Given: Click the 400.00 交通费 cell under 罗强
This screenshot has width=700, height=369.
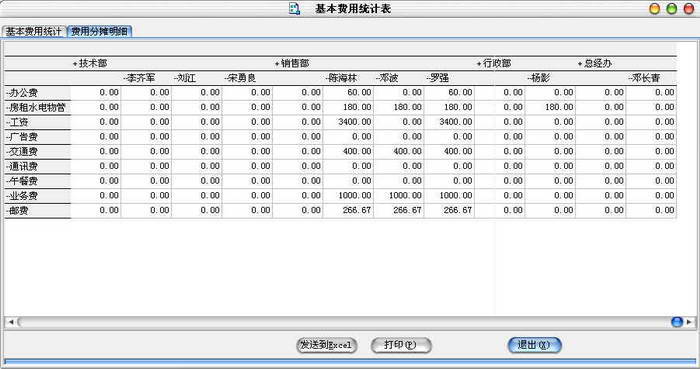Looking at the screenshot, I should pyautogui.click(x=449, y=151).
